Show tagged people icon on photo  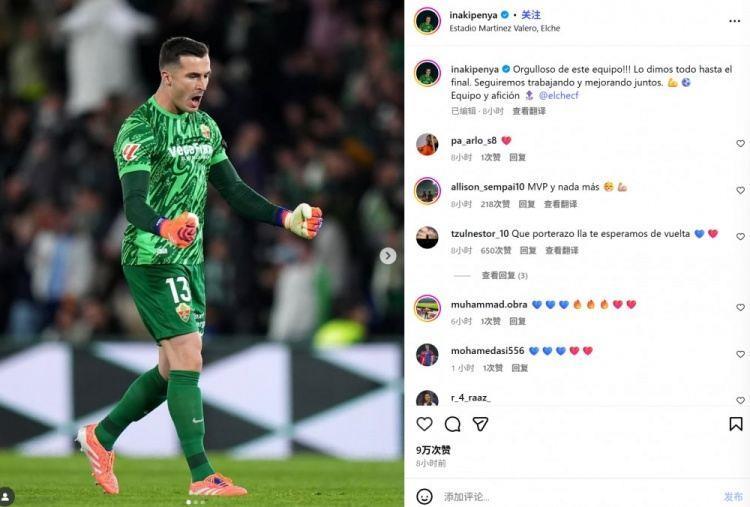(6, 495)
